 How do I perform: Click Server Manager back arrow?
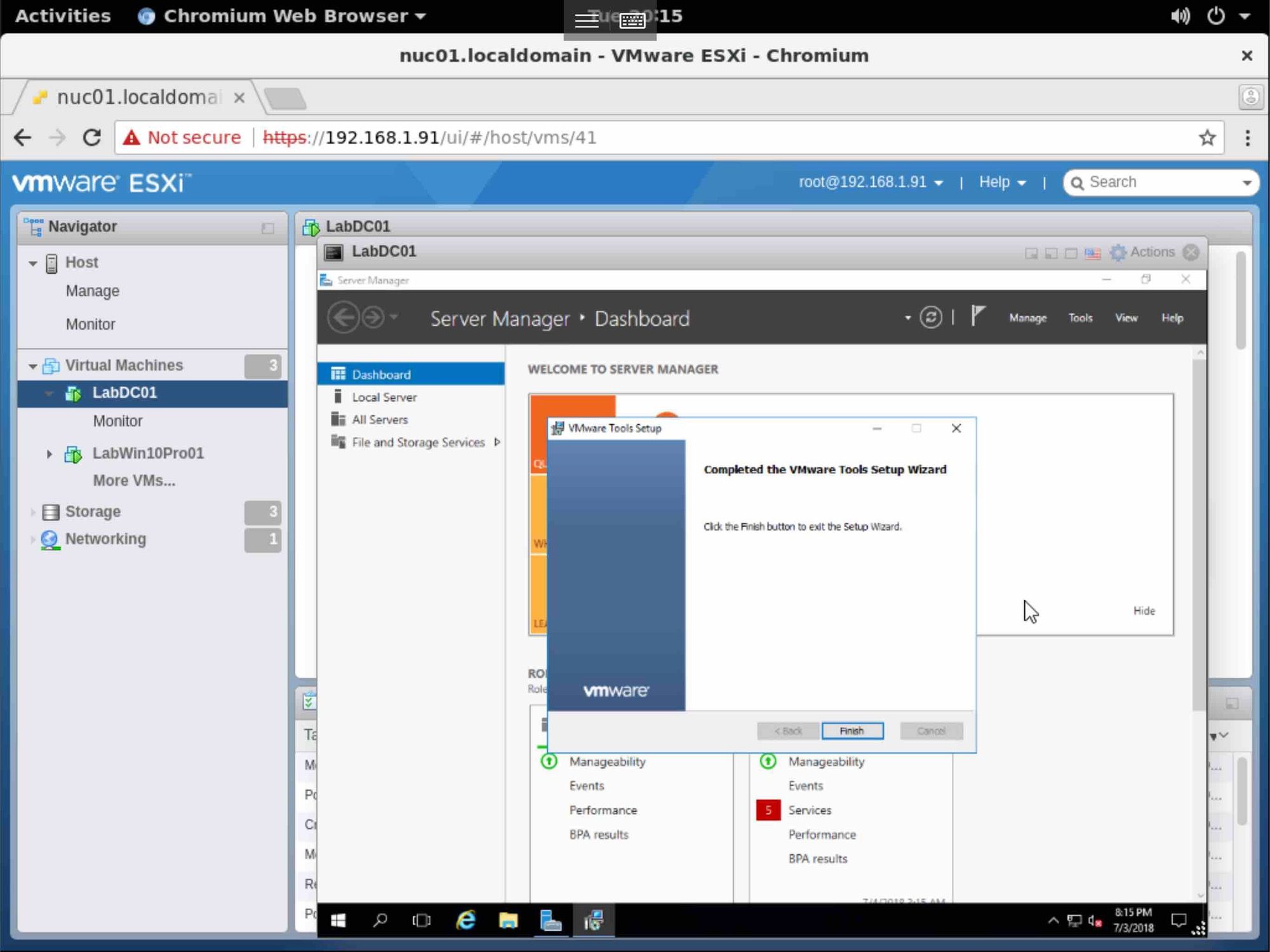[344, 317]
